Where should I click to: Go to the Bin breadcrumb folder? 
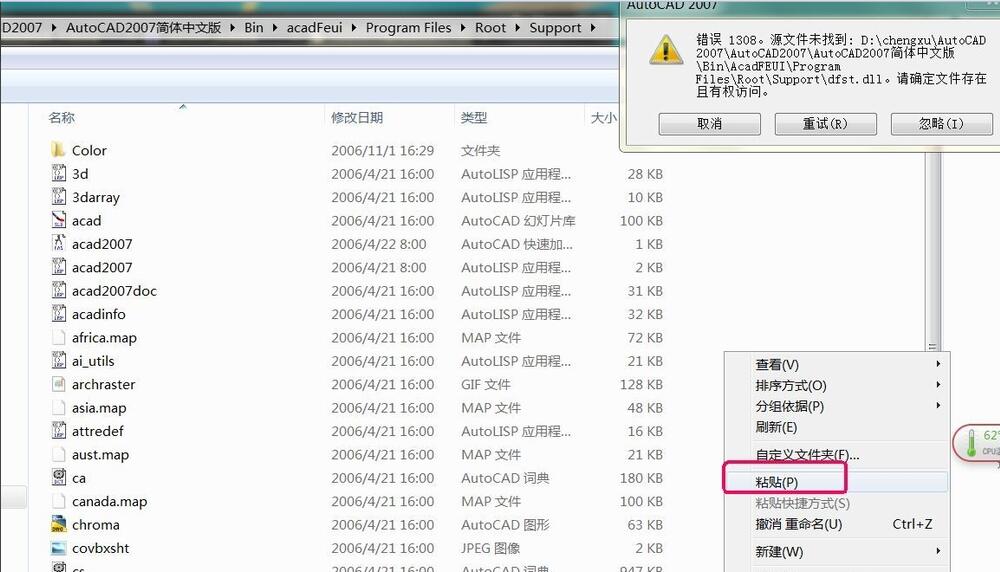point(254,27)
